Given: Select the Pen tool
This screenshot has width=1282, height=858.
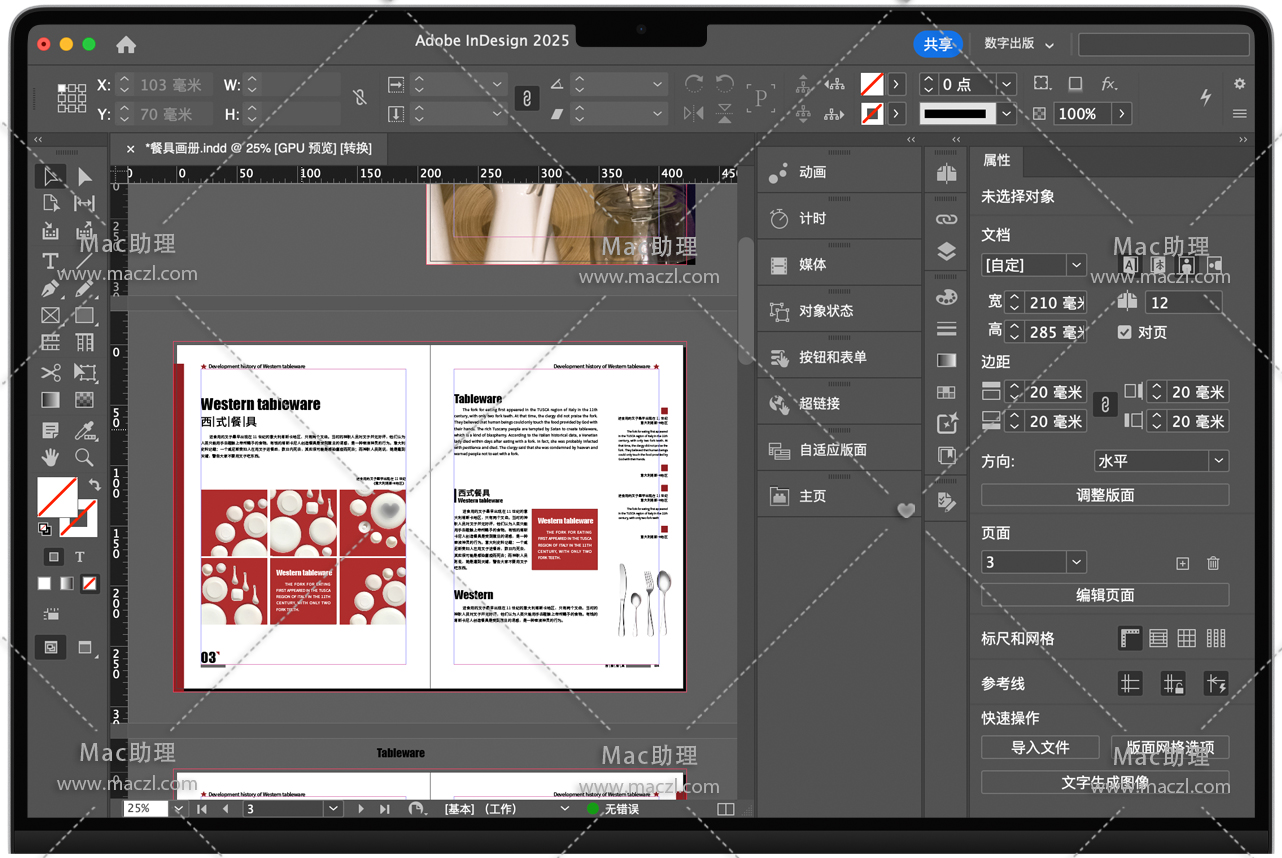Looking at the screenshot, I should pos(50,289).
